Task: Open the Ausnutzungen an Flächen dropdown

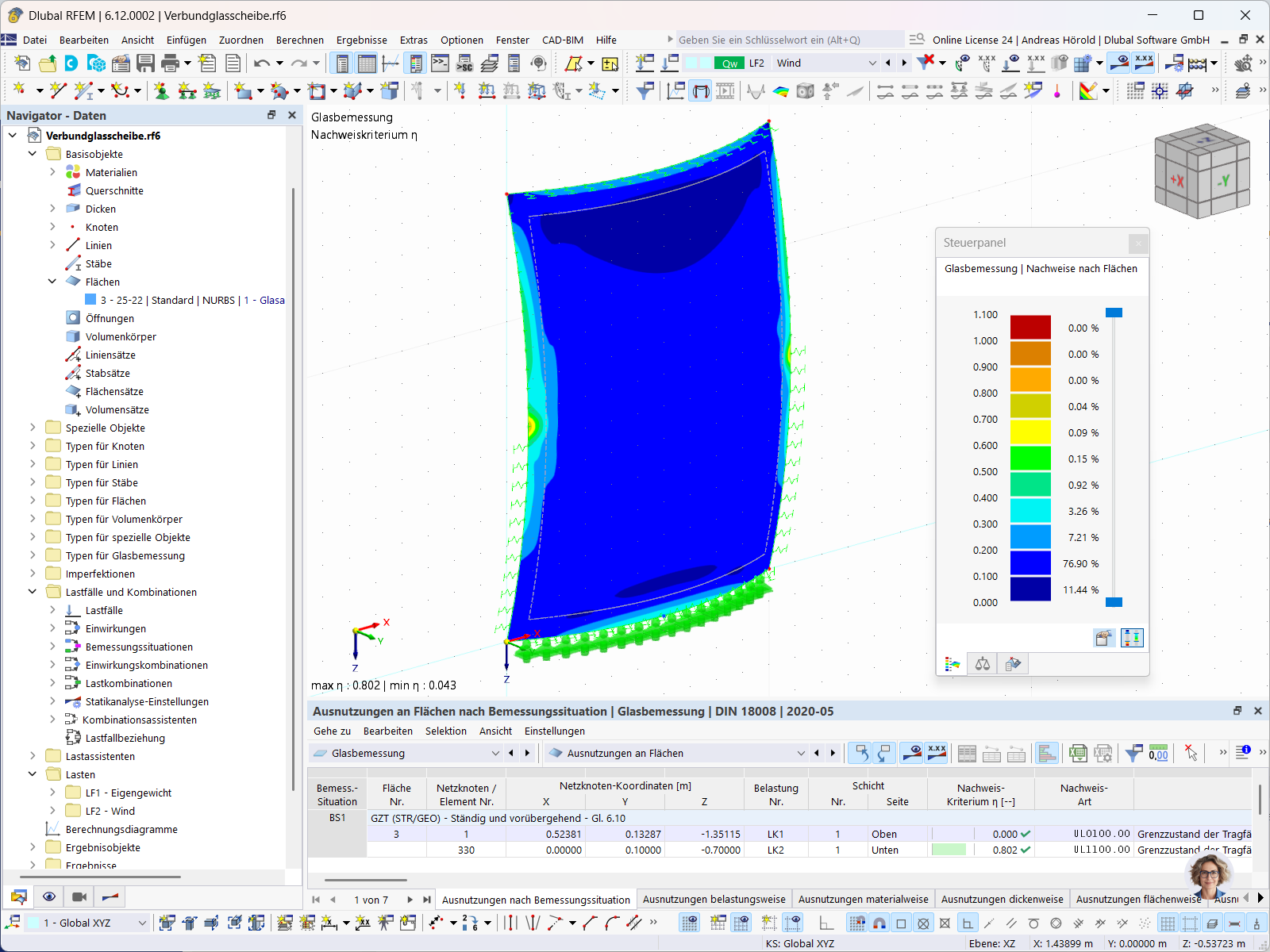Action: [x=801, y=753]
